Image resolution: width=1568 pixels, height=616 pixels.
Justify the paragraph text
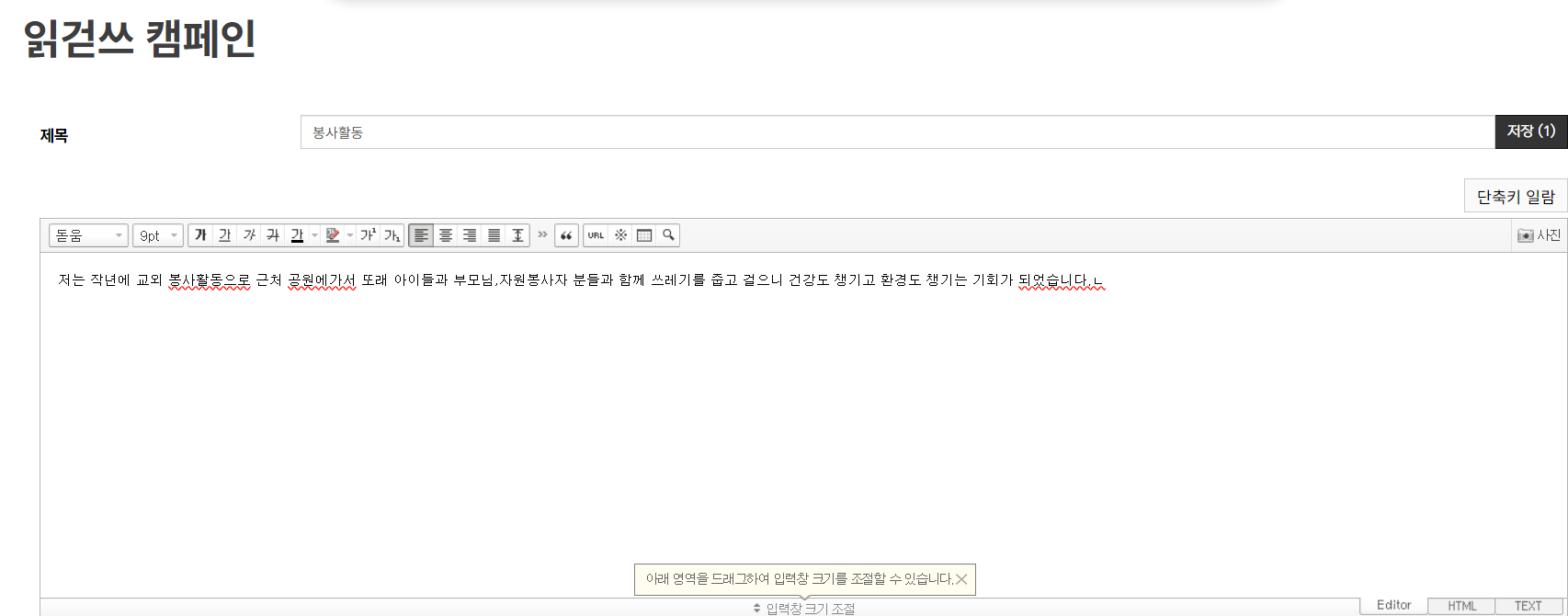pos(494,235)
